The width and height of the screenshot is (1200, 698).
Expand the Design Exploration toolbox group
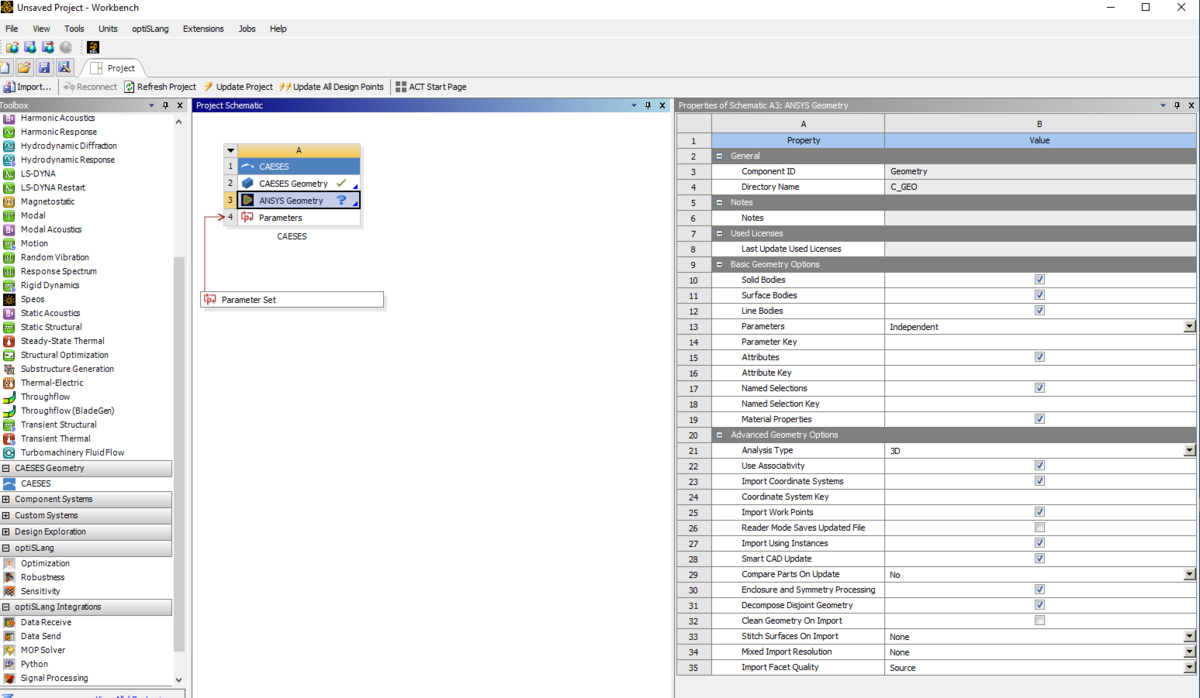(6, 532)
